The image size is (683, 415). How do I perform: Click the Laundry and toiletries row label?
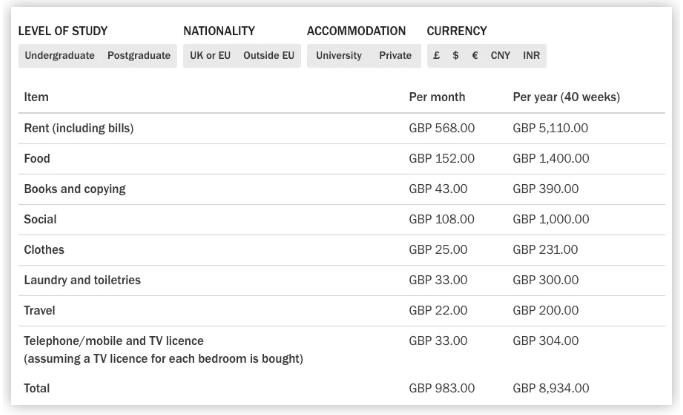82,280
